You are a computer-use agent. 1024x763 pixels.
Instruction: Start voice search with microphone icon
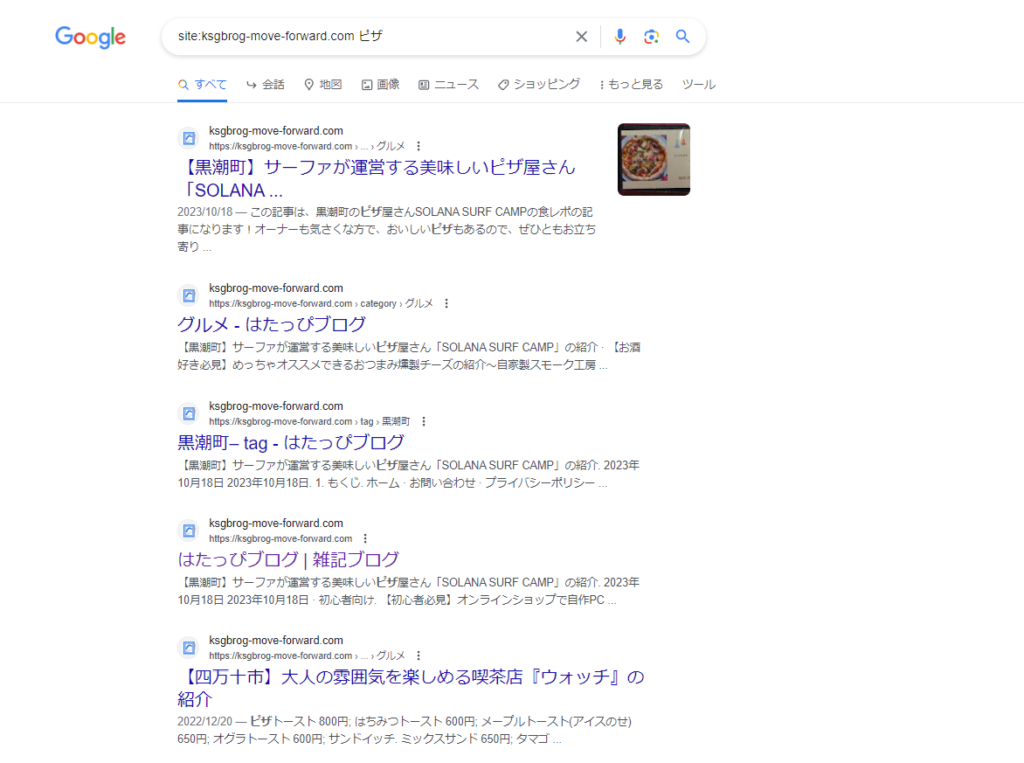(x=620, y=37)
